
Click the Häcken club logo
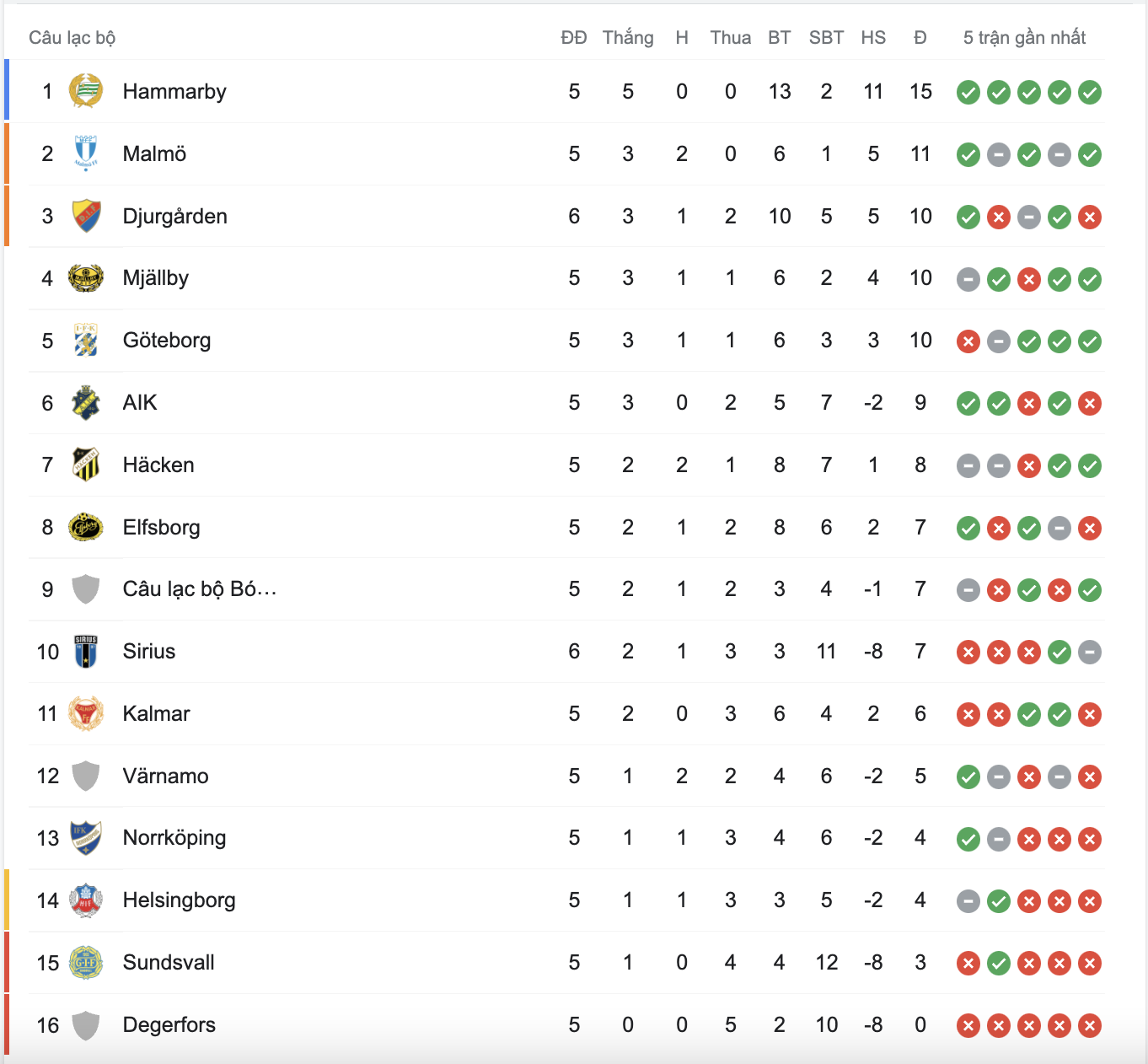(85, 465)
